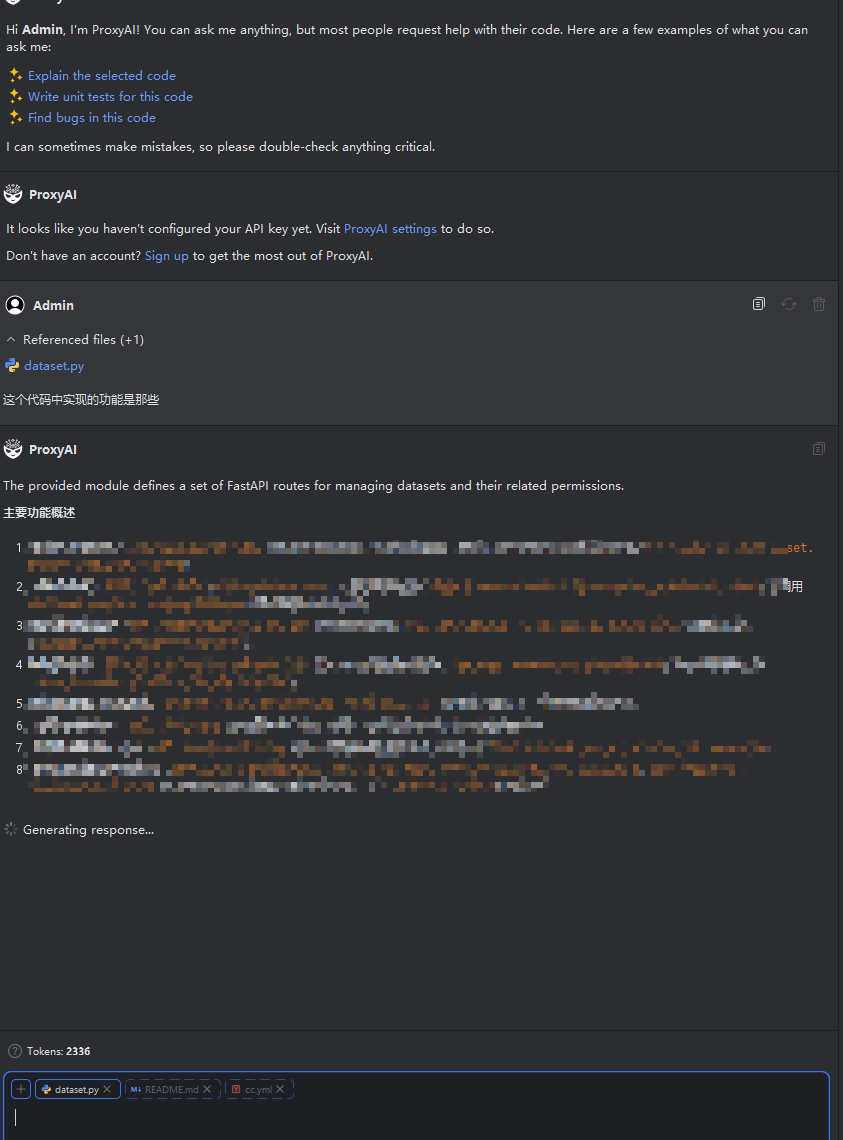Remove dataset.py tag from context
Image resolution: width=843 pixels, height=1140 pixels.
point(107,1089)
